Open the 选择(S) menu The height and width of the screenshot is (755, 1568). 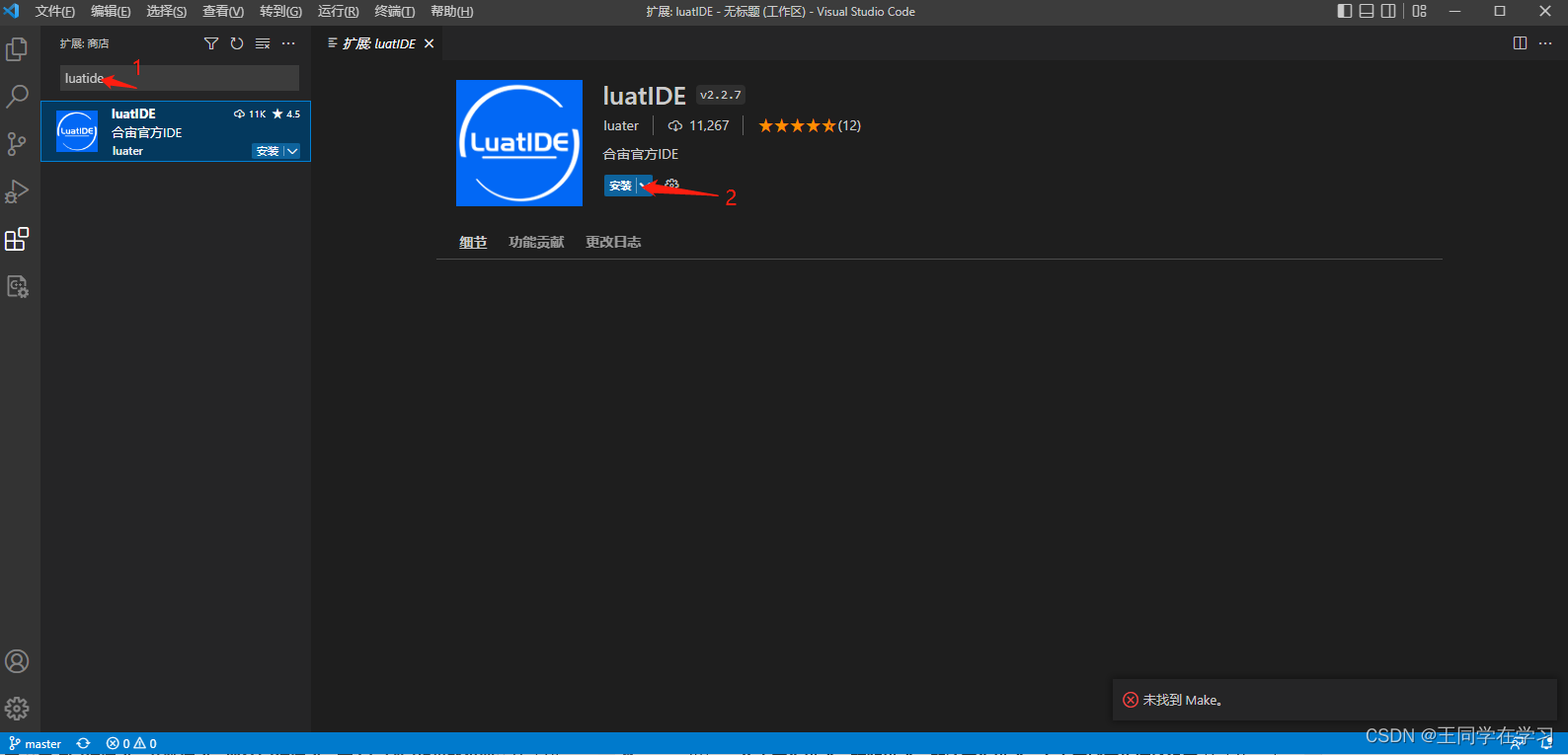pos(167,12)
